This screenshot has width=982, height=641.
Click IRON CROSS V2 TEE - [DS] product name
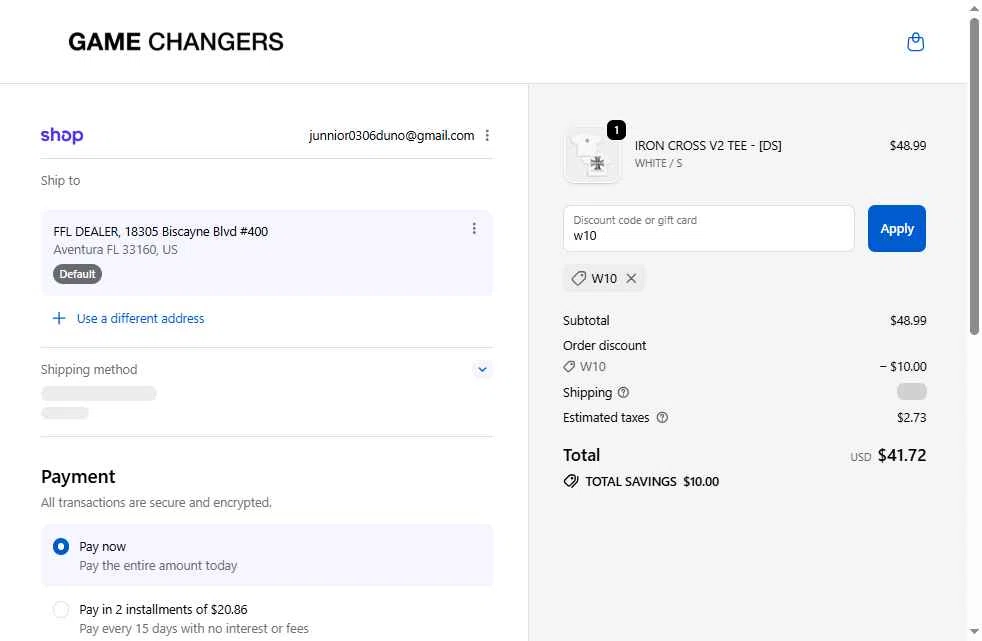[708, 145]
